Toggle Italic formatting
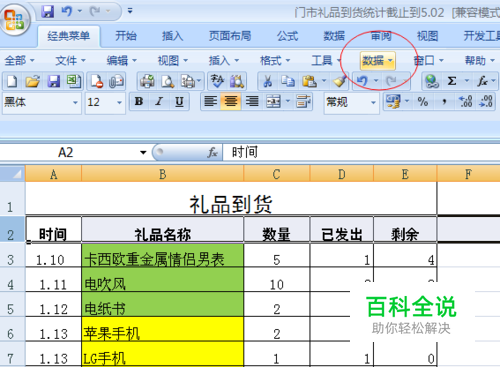The width and height of the screenshot is (500, 367). [x=159, y=101]
